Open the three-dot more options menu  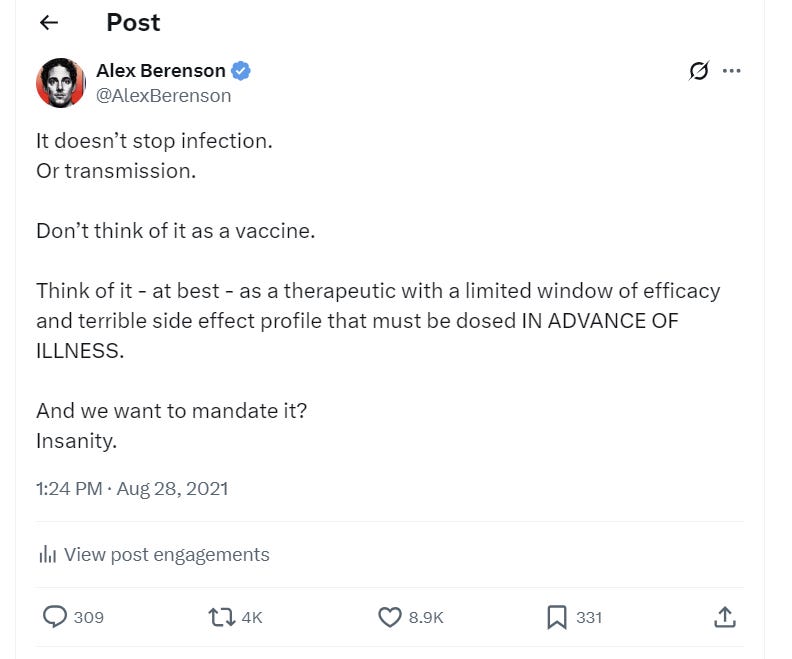click(731, 71)
